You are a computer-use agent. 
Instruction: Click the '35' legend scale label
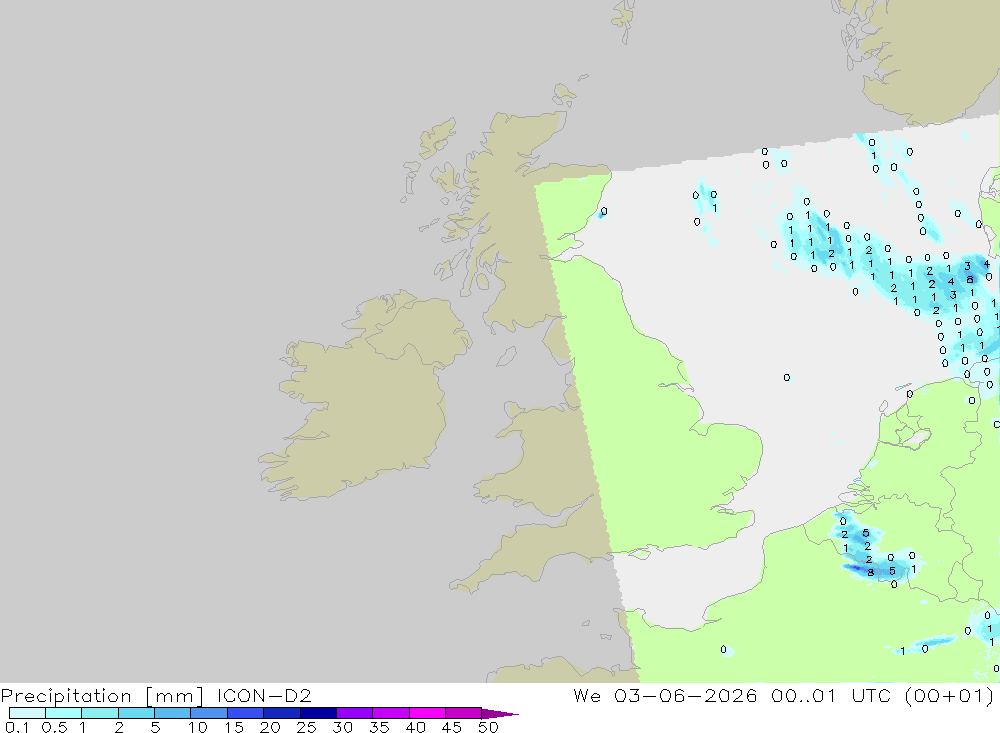click(x=379, y=727)
